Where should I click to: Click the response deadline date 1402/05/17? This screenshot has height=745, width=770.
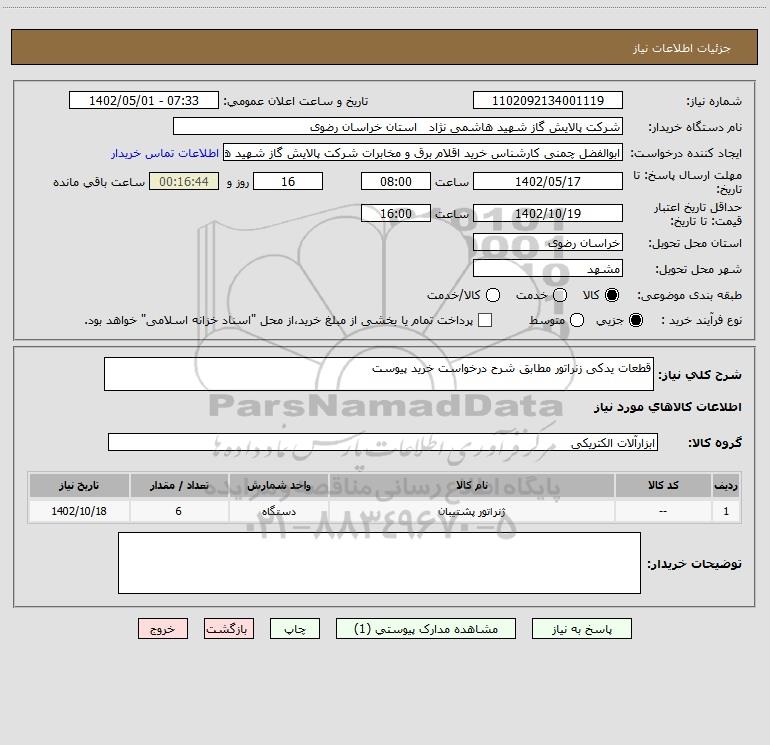click(x=548, y=181)
